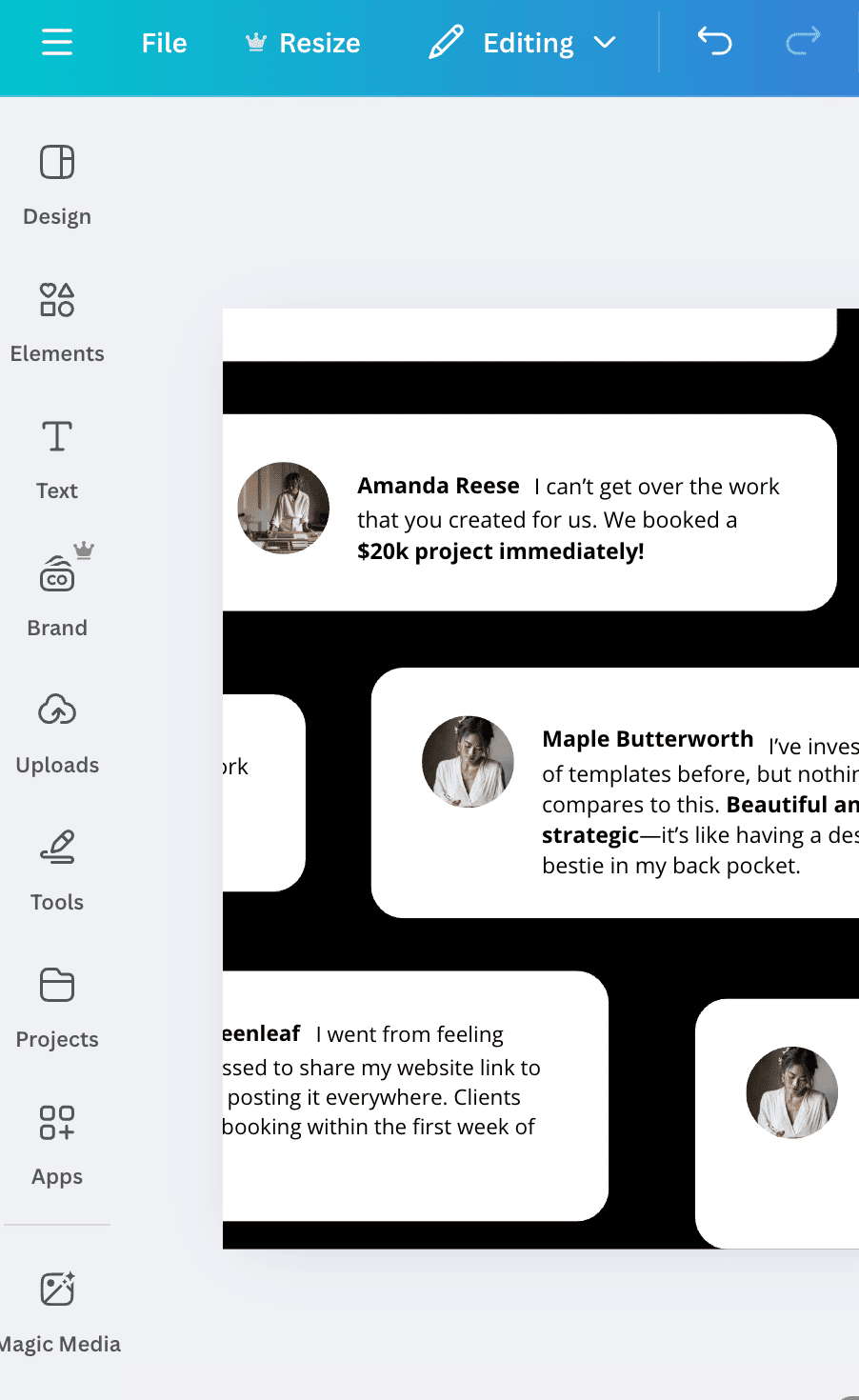Select the avatar in bottom-right card
859x1400 pixels.
tap(791, 1092)
